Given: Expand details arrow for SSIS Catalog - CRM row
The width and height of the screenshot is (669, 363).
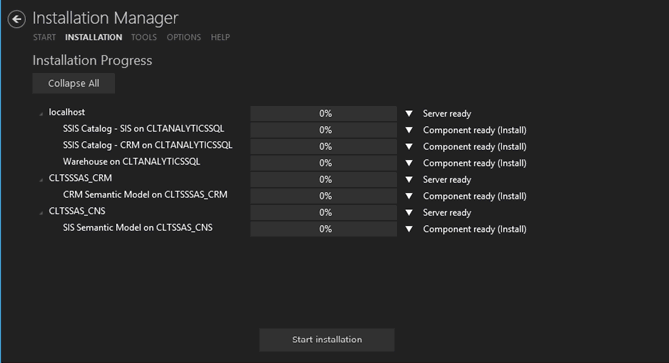Looking at the screenshot, I should [x=409, y=147].
